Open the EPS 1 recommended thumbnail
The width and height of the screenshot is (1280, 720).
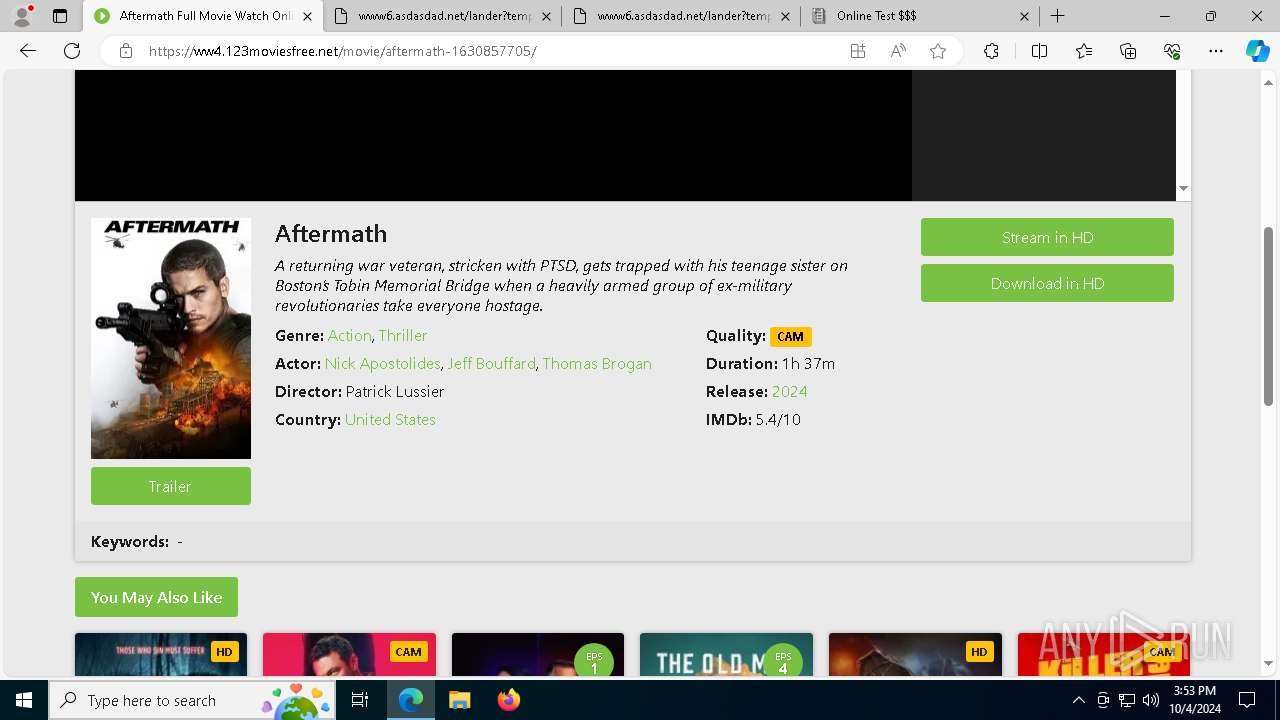pyautogui.click(x=538, y=654)
